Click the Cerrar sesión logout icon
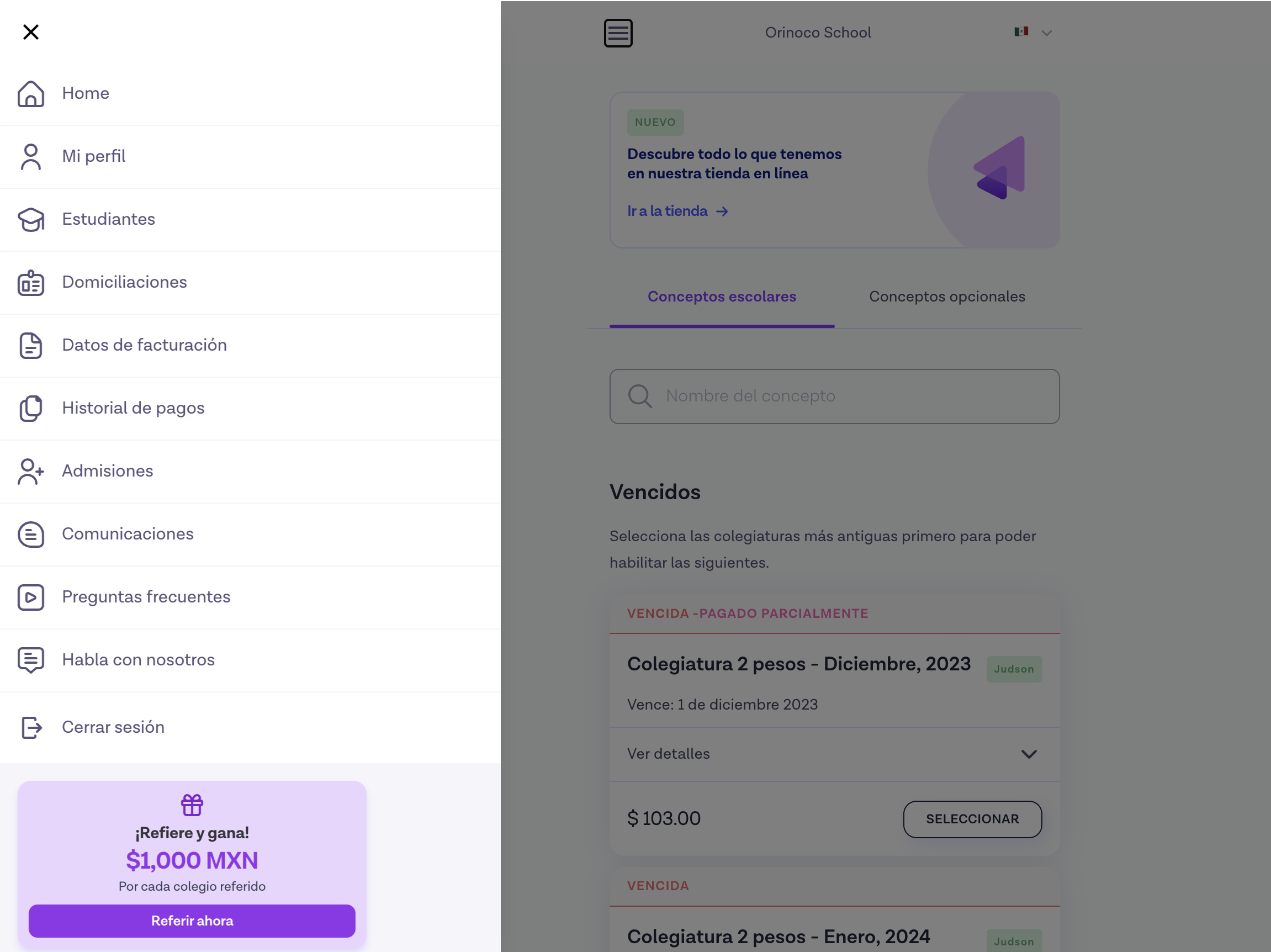This screenshot has height=952, width=1271. tap(30, 727)
